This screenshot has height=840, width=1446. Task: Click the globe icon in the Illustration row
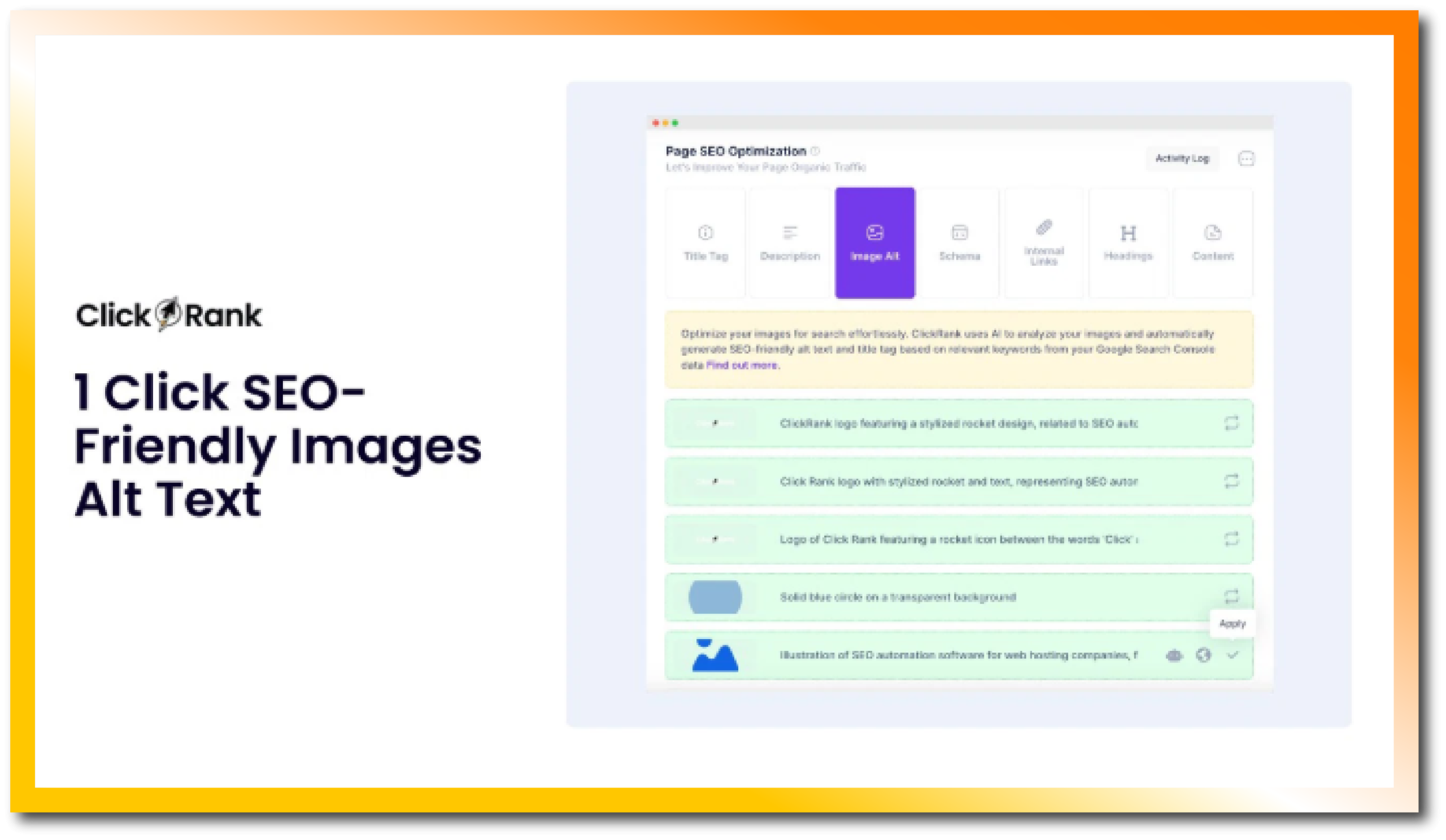(x=1203, y=655)
